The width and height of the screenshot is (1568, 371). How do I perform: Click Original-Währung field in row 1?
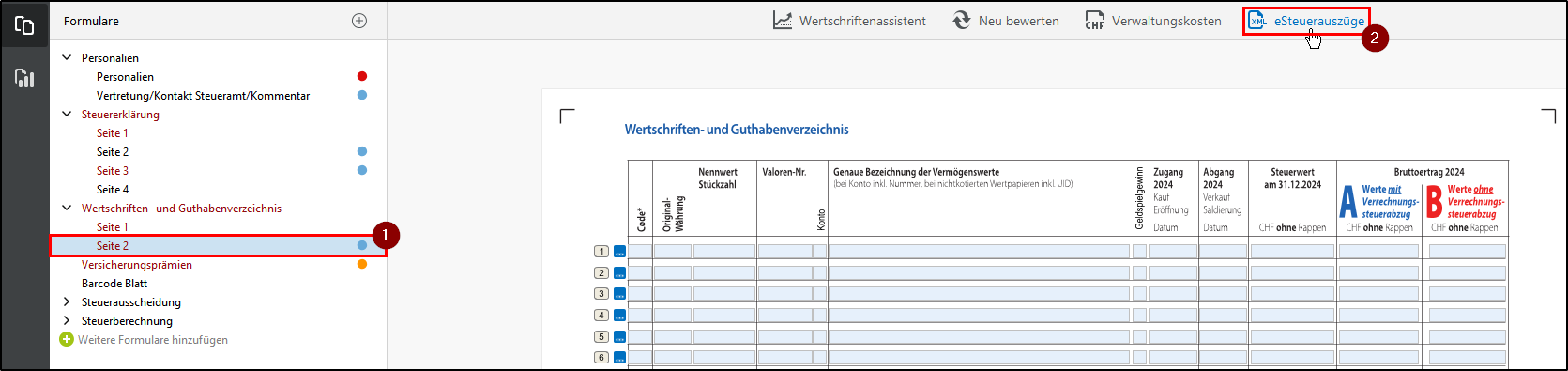click(x=673, y=252)
